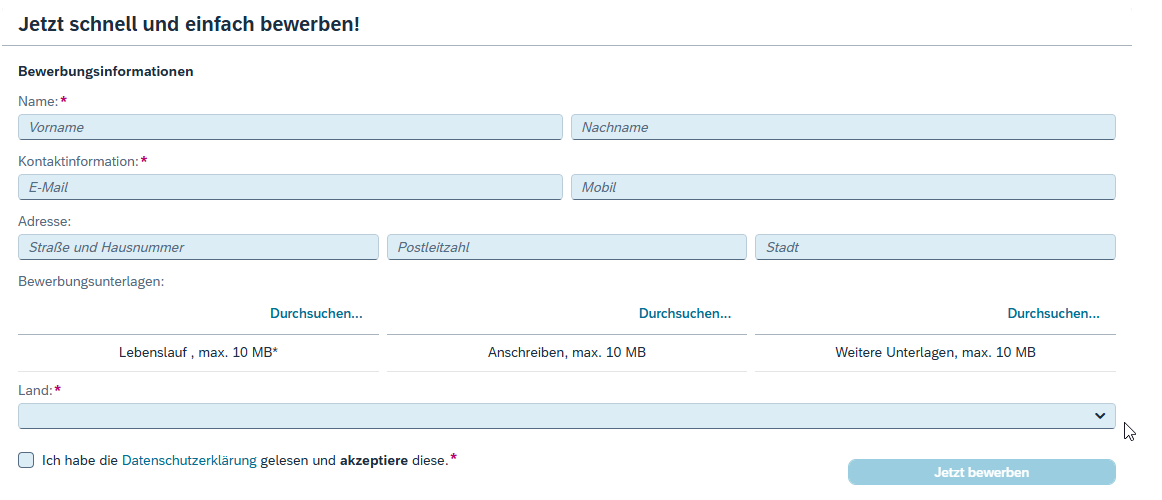
Task: Open Durchsuchen above the Anschreiben upload
Action: click(685, 313)
